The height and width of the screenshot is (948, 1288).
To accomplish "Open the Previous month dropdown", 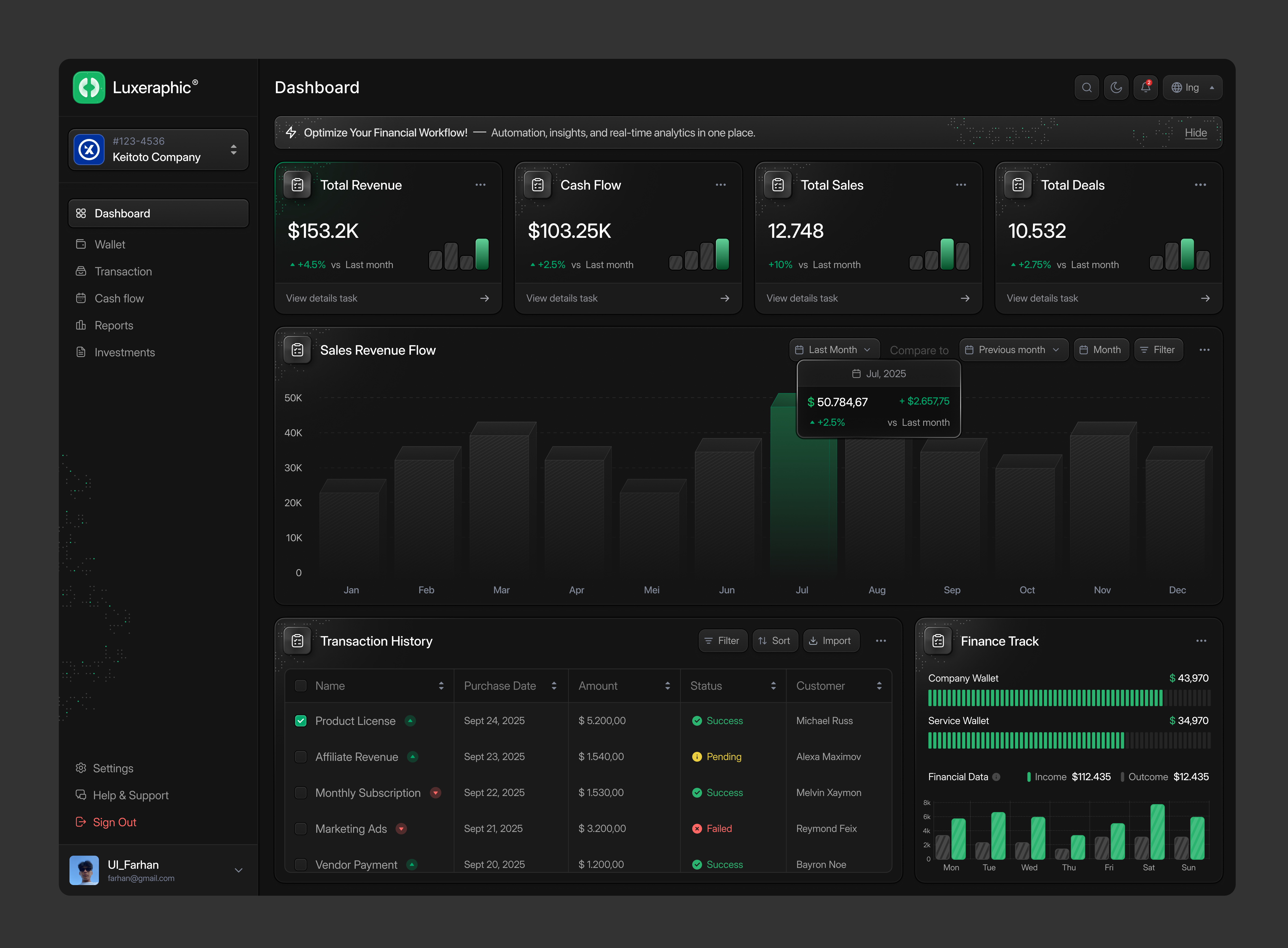I will 1013,350.
